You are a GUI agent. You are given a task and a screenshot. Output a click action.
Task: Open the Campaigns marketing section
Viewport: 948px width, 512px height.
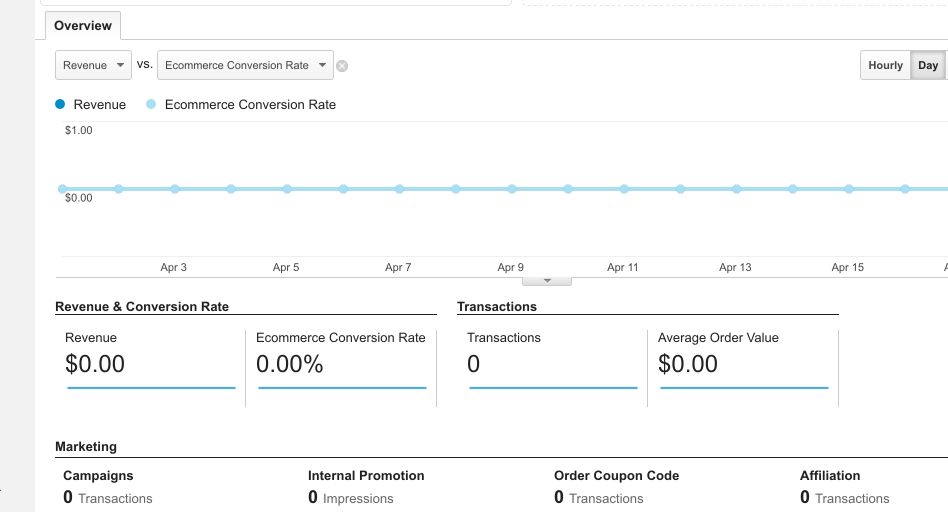(98, 476)
